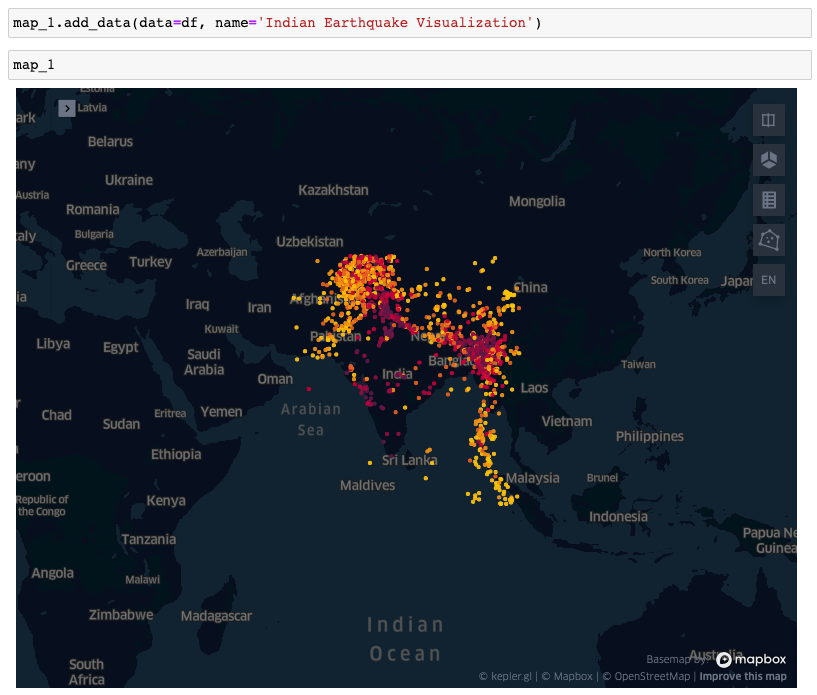Click the Angola map label
Viewport: 817px width, 695px height.
53,574
